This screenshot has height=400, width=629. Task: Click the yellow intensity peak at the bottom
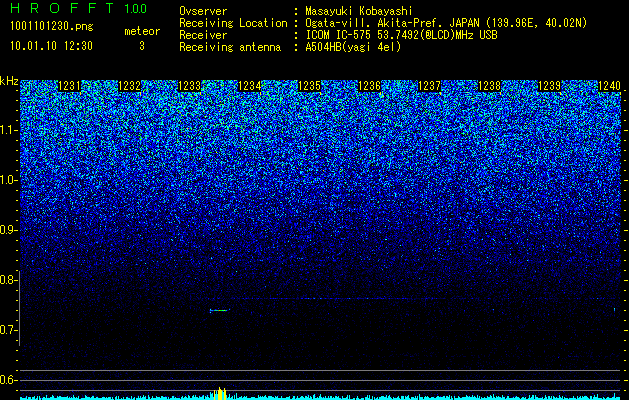pos(220,394)
